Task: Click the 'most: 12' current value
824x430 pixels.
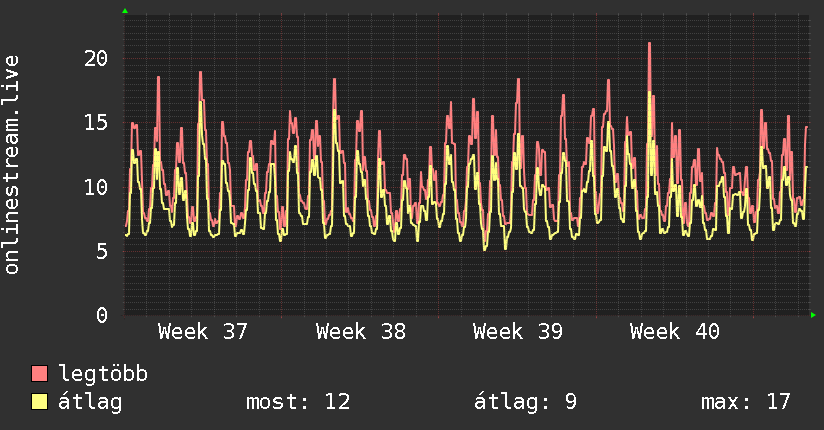Action: click(x=298, y=402)
